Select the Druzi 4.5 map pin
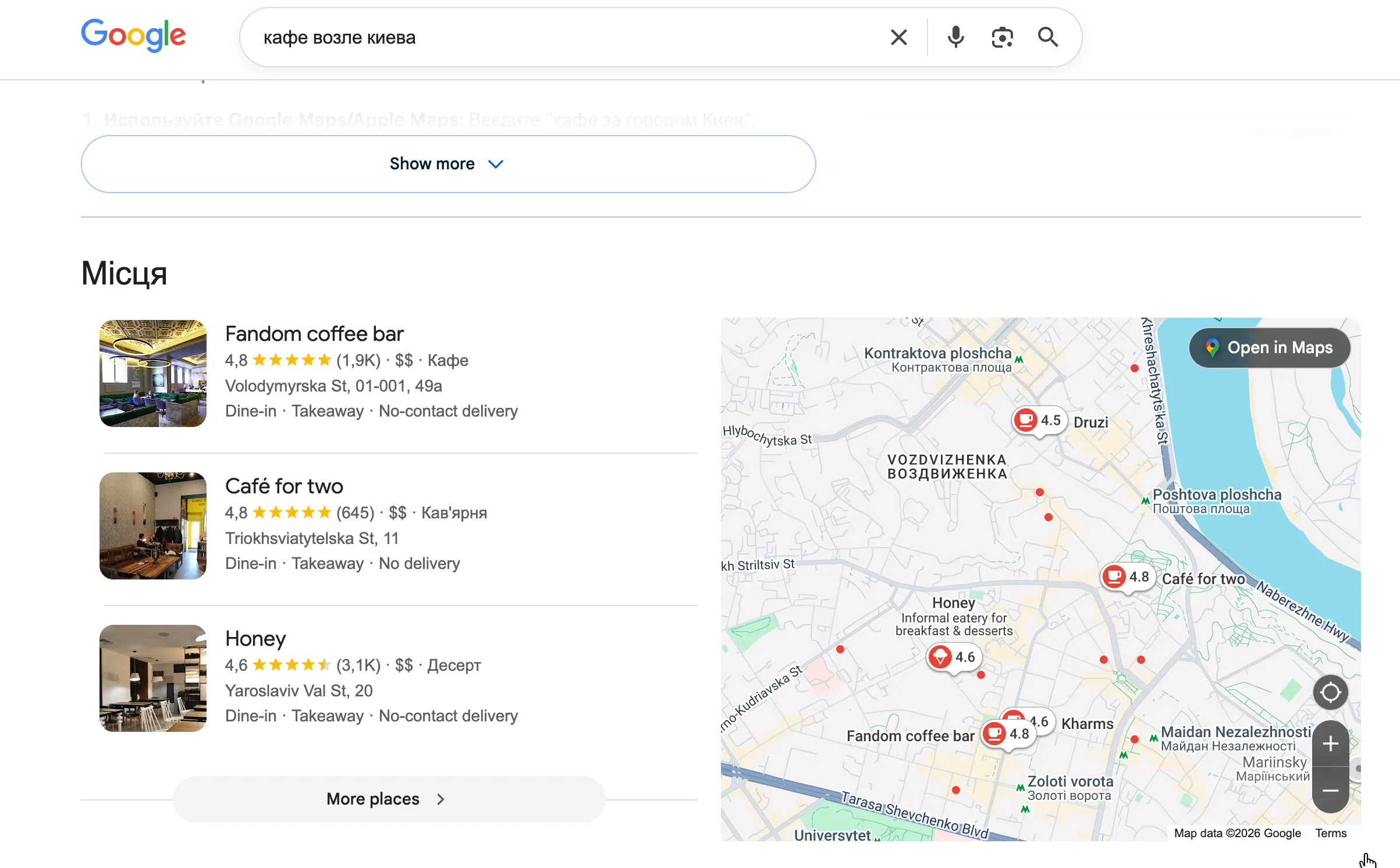The width and height of the screenshot is (1400, 868). [x=1039, y=421]
